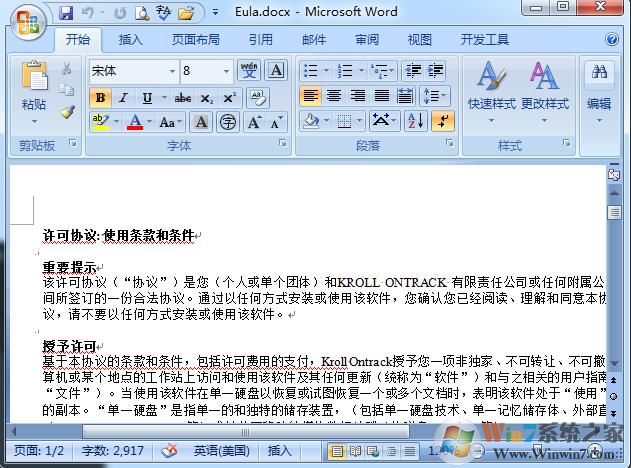
Task: Switch to Draft view icon in status bar
Action: pyautogui.click(x=410, y=451)
